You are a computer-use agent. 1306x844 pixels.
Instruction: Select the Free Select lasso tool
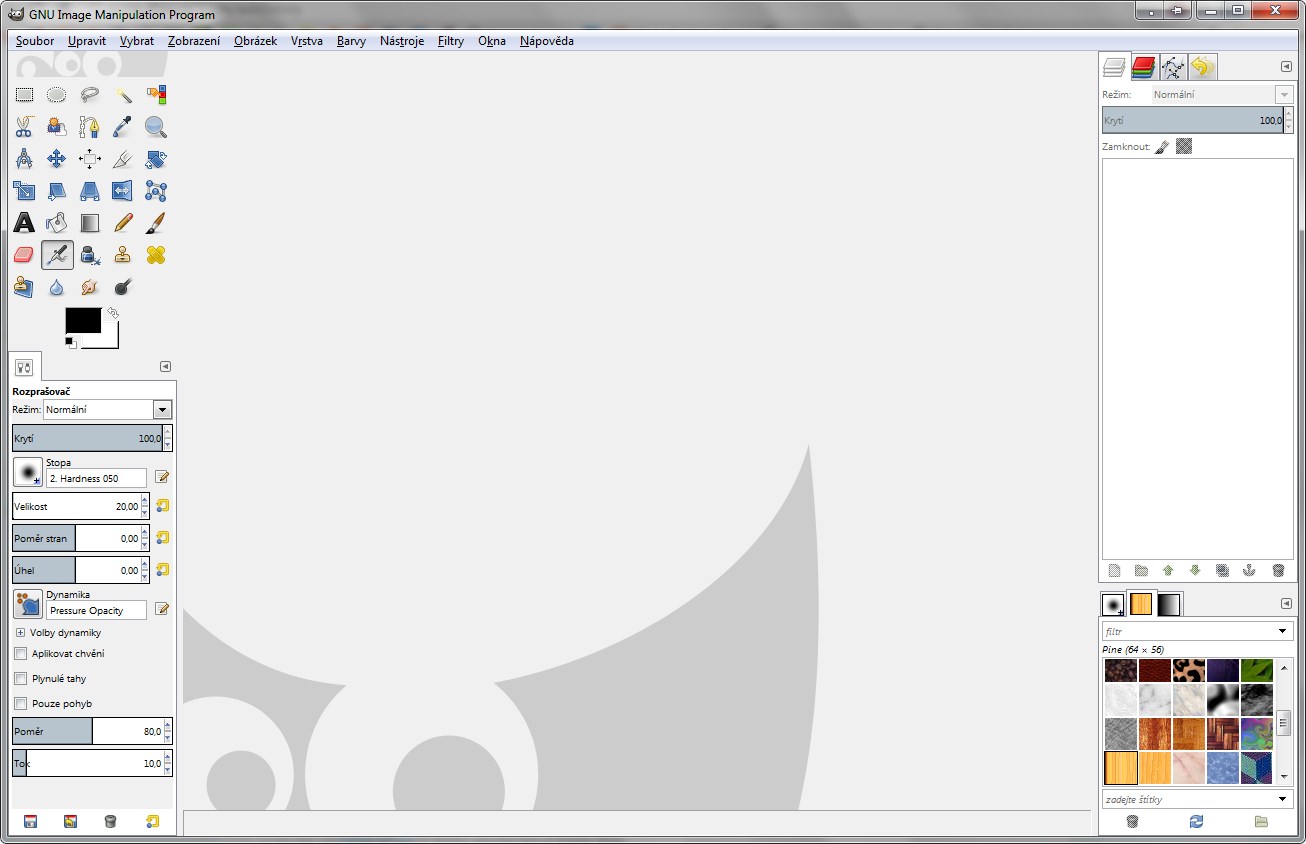[90, 95]
